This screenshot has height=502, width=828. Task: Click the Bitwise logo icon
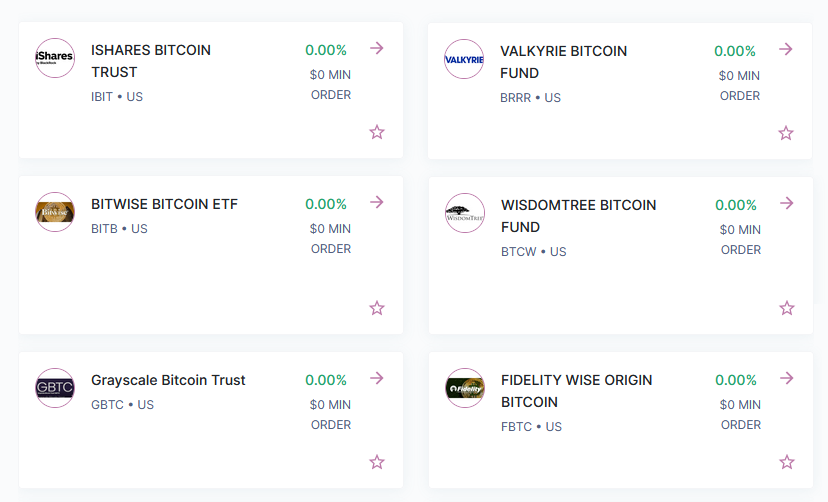click(55, 212)
